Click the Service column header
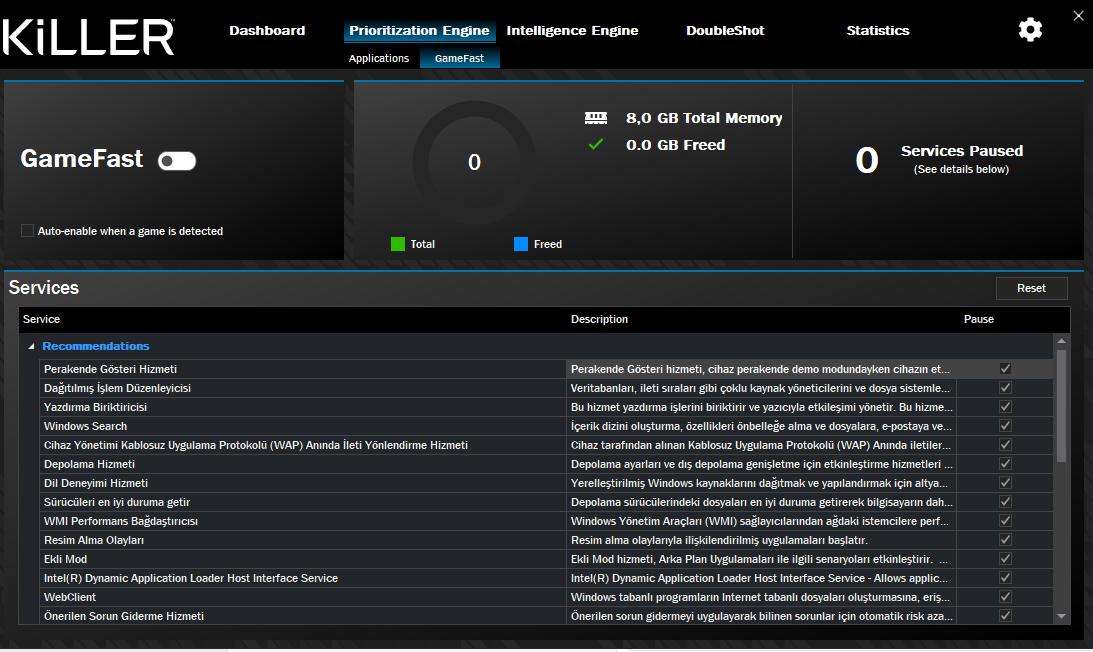Image resolution: width=1093 pixels, height=652 pixels. 41,319
